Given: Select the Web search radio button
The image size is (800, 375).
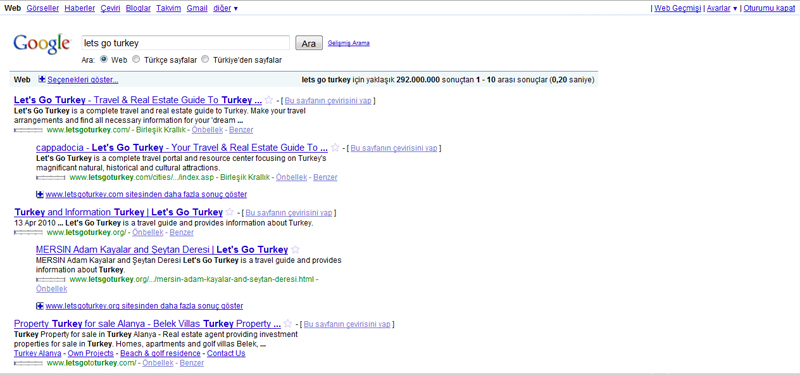Looking at the screenshot, I should [104, 59].
